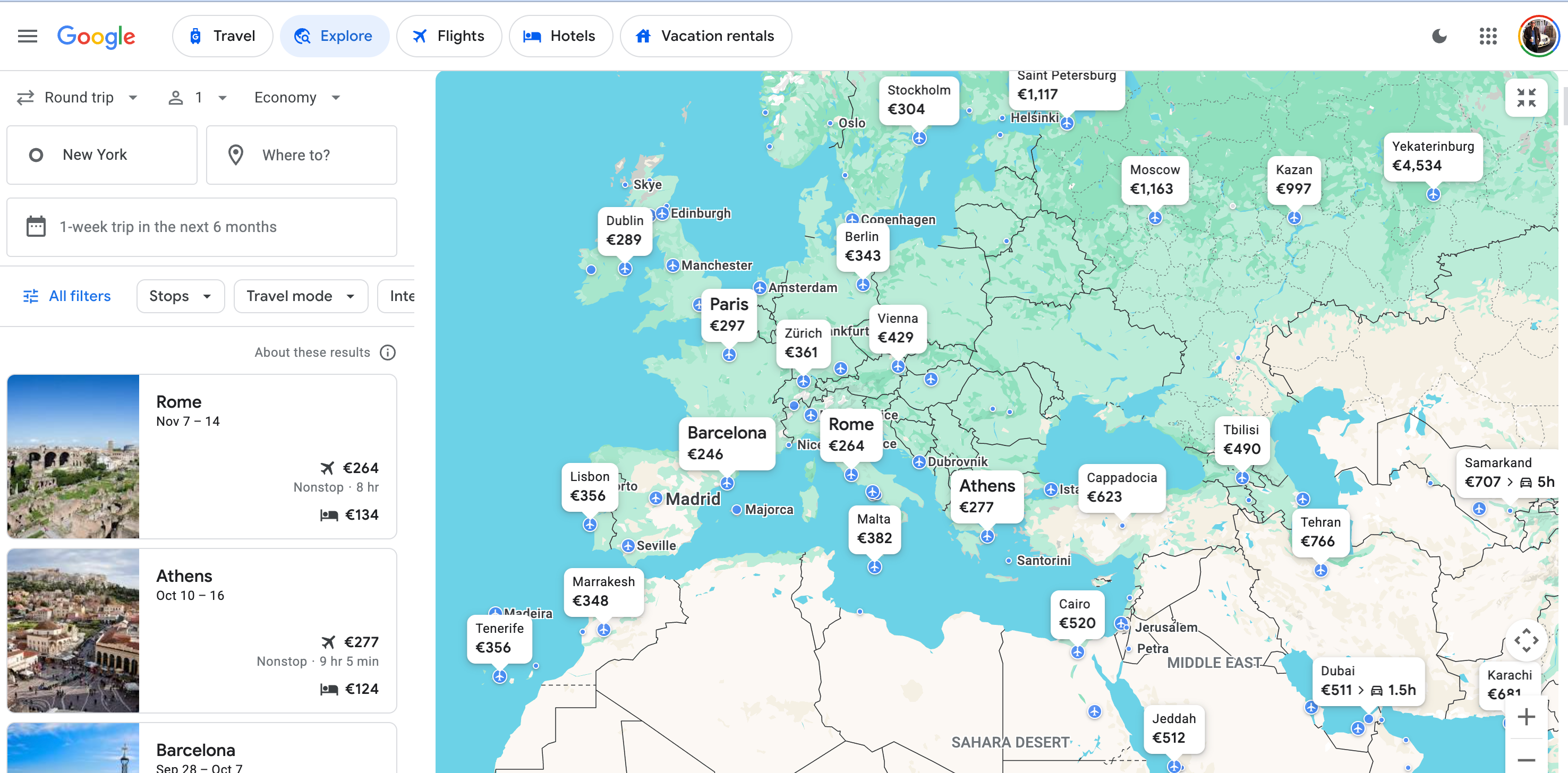Screen dimensions: 1568x773
Task: Click the All filters sliders icon
Action: click(30, 296)
